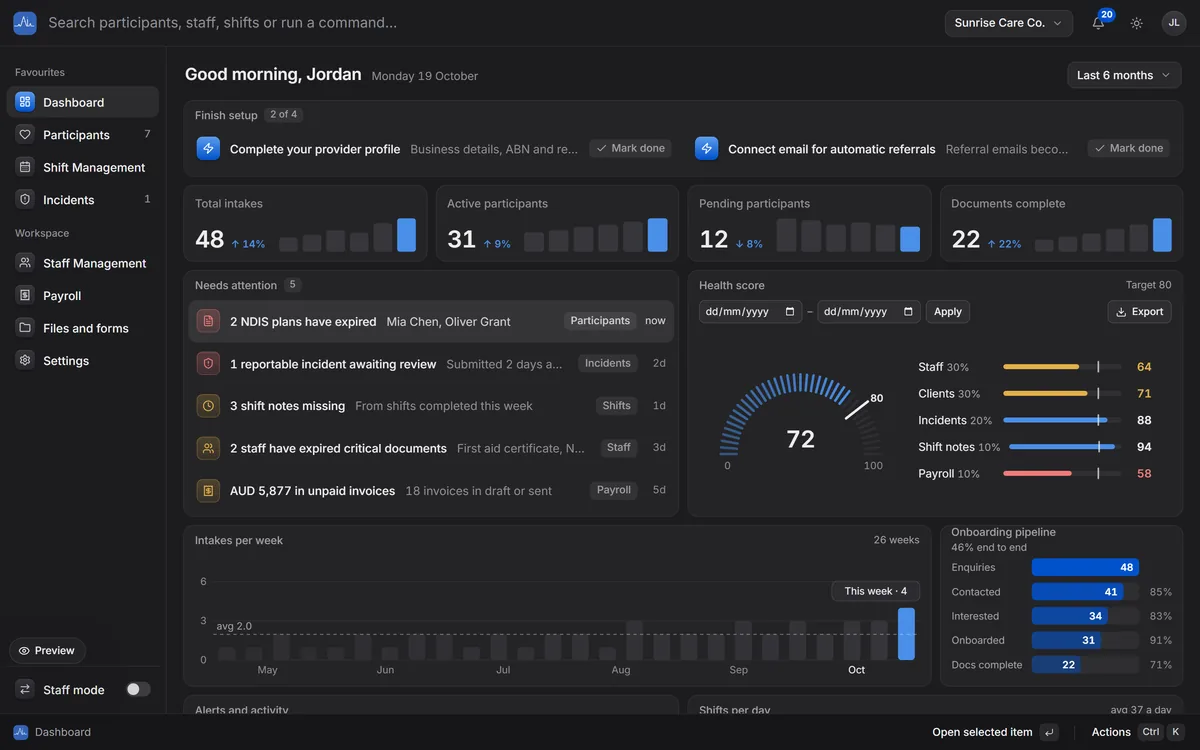Export the health score data
The width and height of the screenshot is (1200, 750).
(x=1139, y=311)
